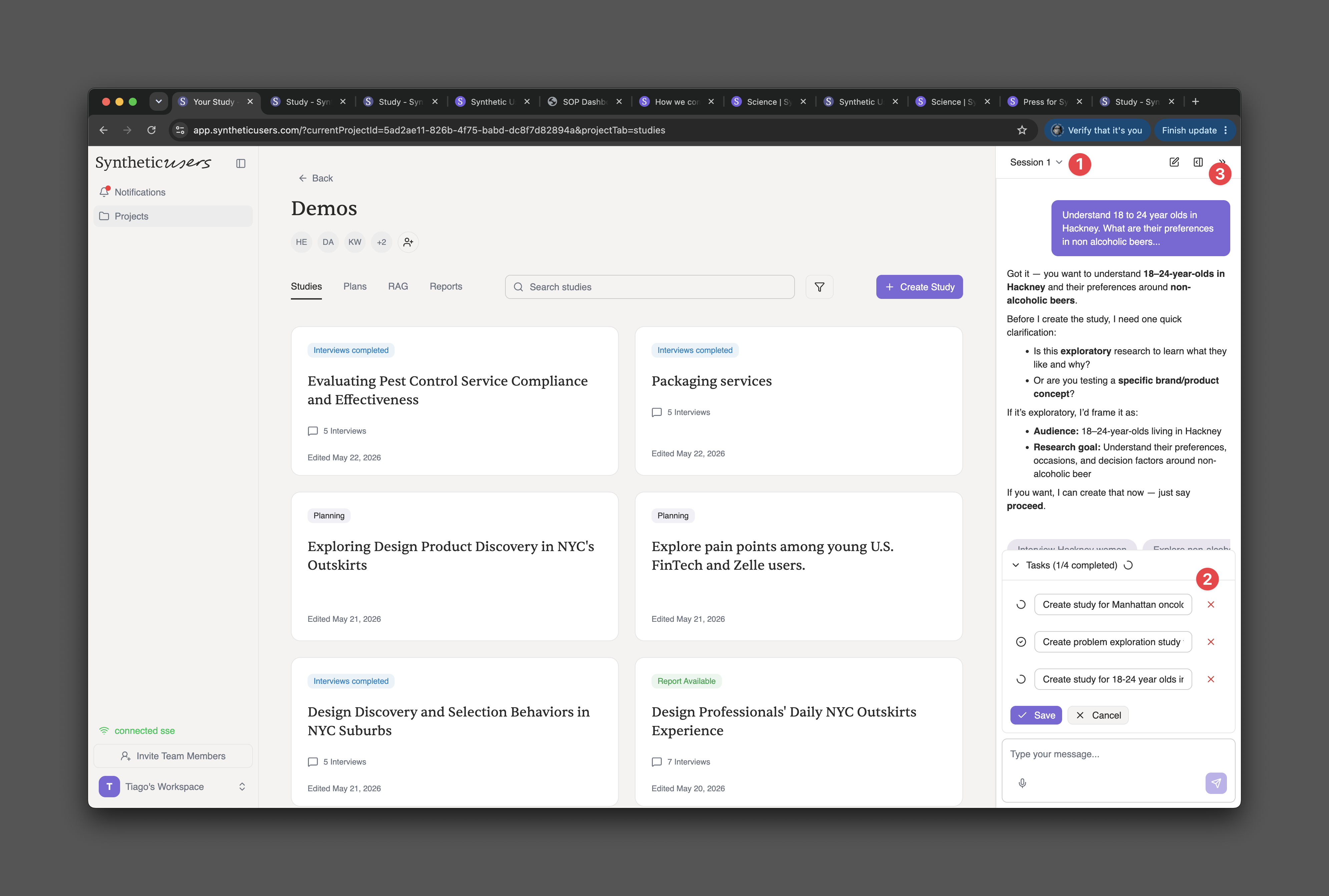Open Exploring Design Product Discovery study

455,566
